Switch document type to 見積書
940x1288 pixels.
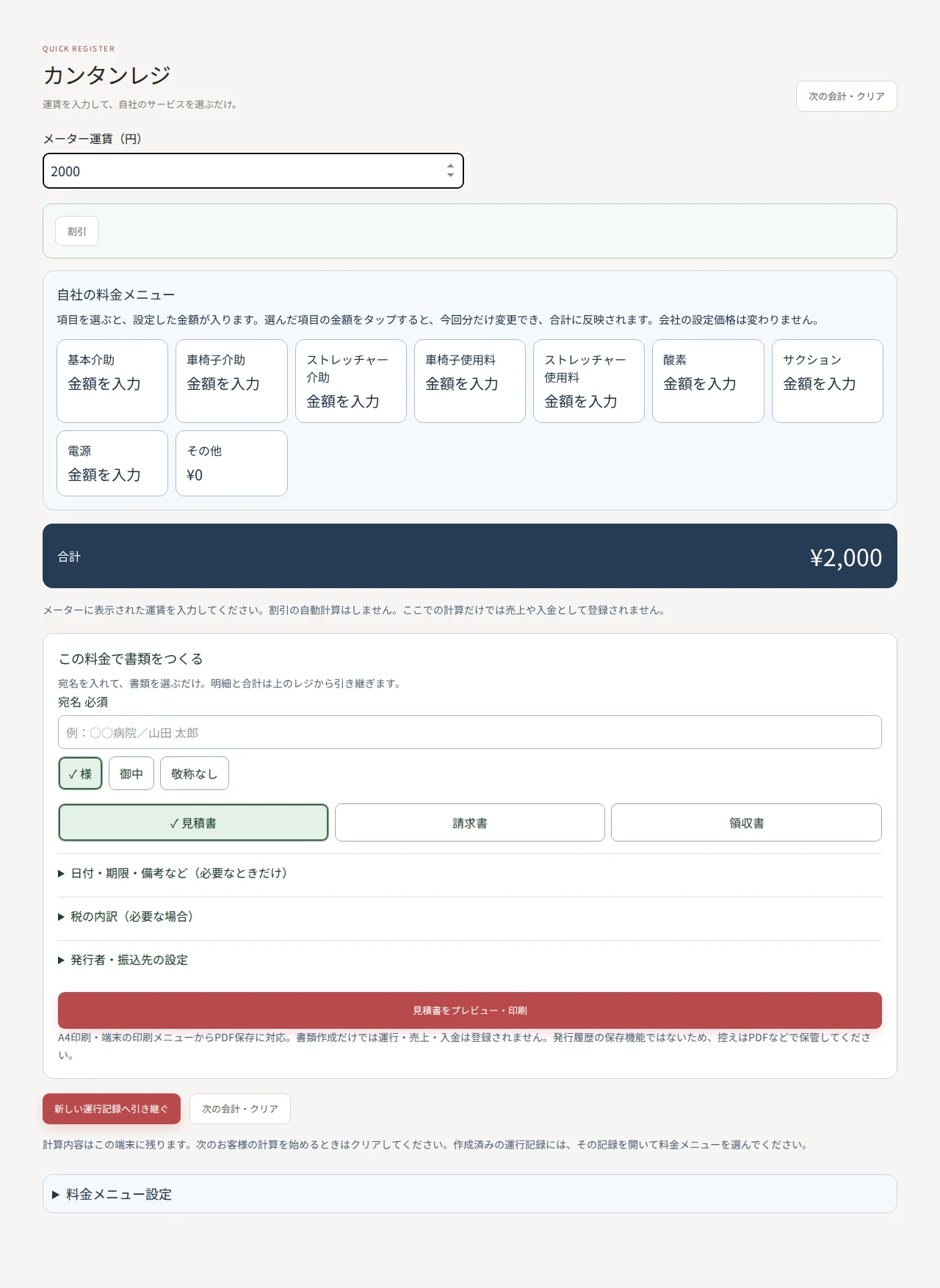[193, 822]
